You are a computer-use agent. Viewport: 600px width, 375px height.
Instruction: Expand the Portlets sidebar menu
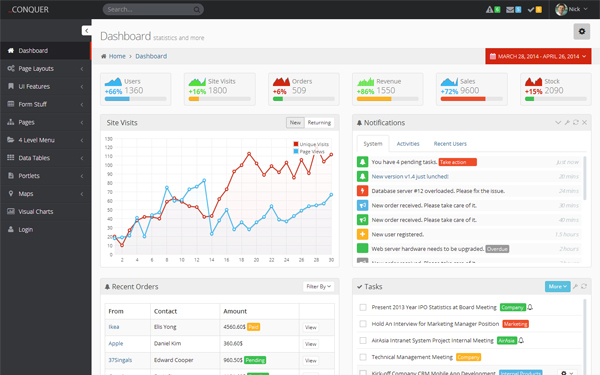point(46,176)
